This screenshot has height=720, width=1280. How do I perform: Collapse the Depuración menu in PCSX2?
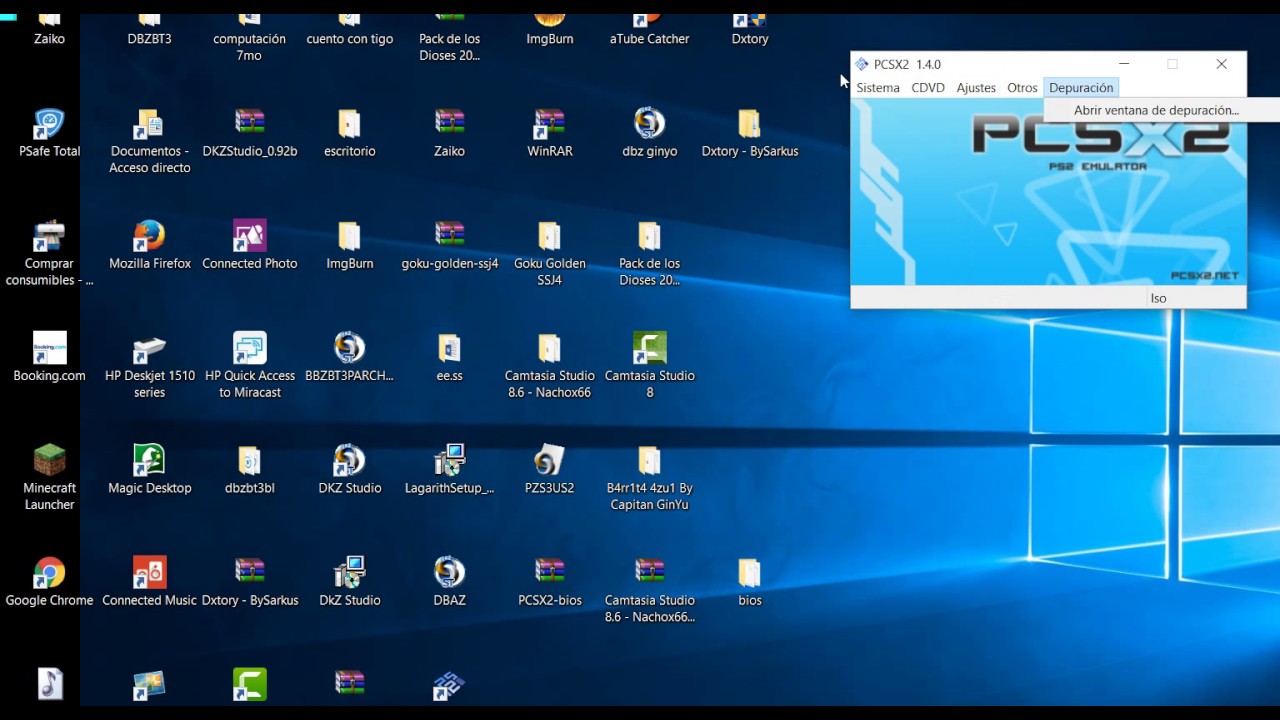[x=1081, y=88]
